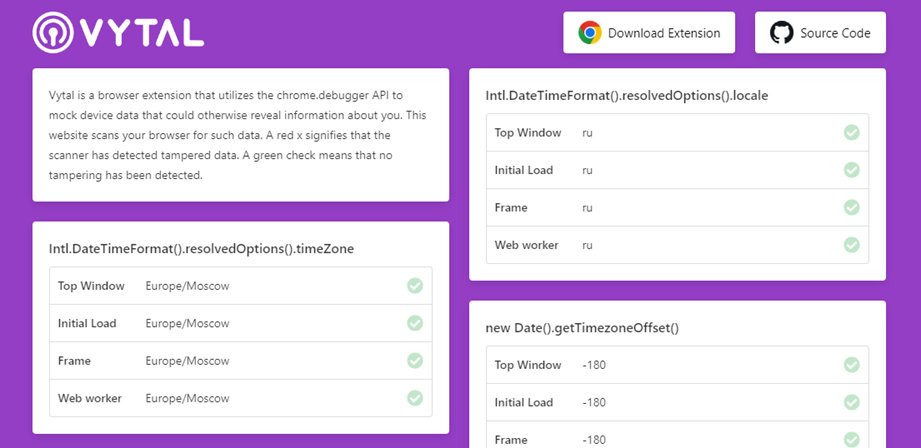
Task: Click green check for locale Frame row
Action: 852,207
